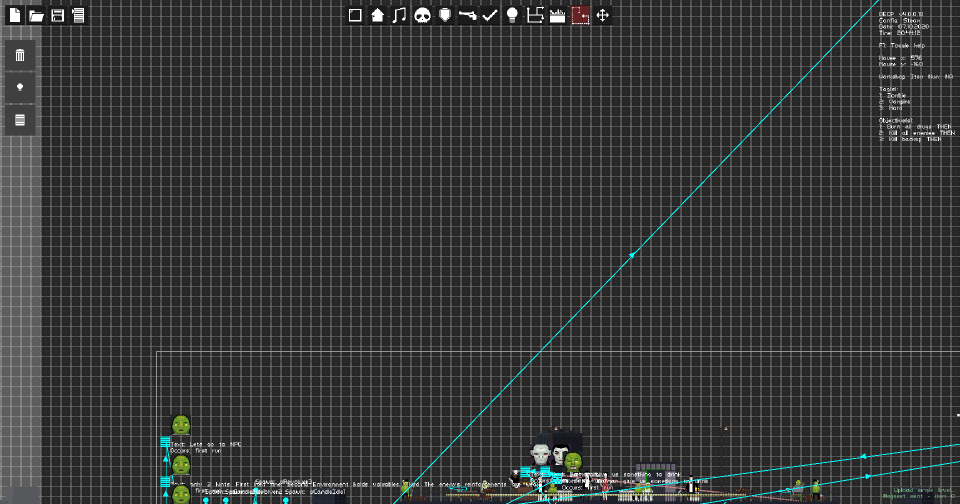Open the document list icon beside Save

(x=78, y=15)
